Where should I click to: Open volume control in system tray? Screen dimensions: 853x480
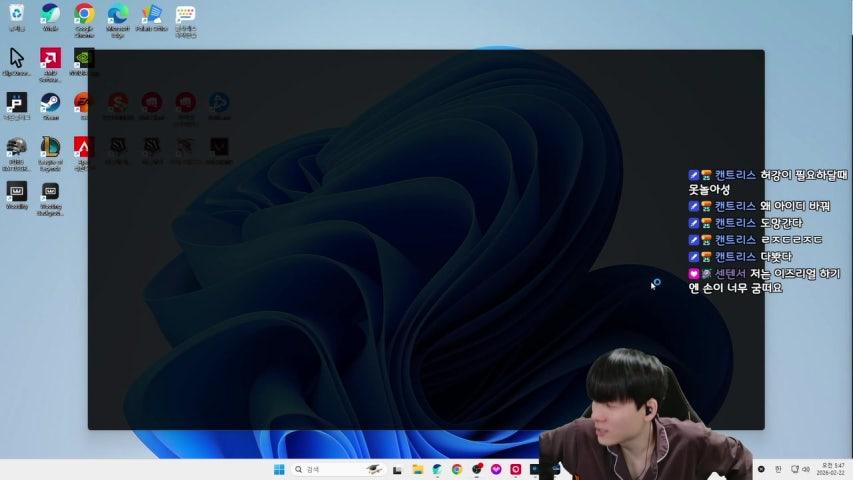tap(805, 469)
